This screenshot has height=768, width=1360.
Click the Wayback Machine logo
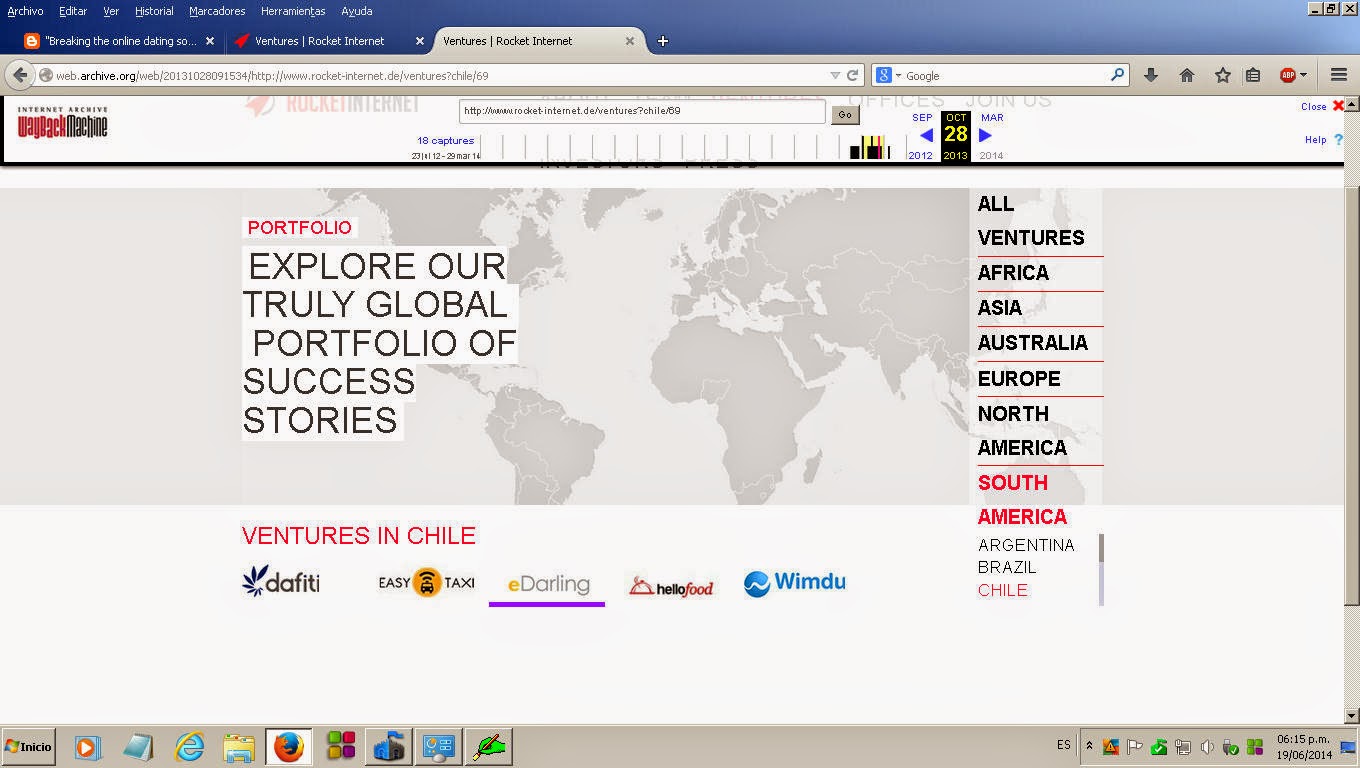coord(62,122)
